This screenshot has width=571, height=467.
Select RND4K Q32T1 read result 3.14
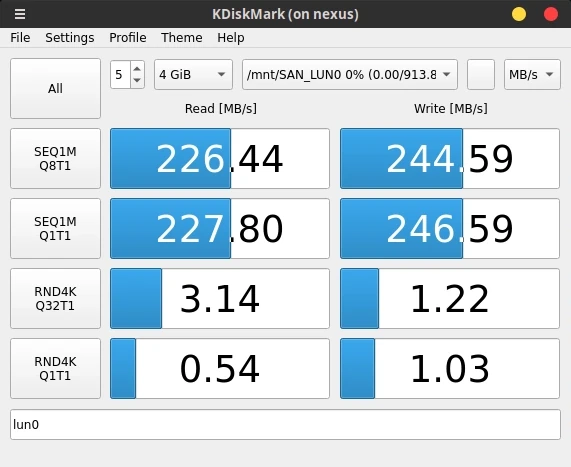220,298
